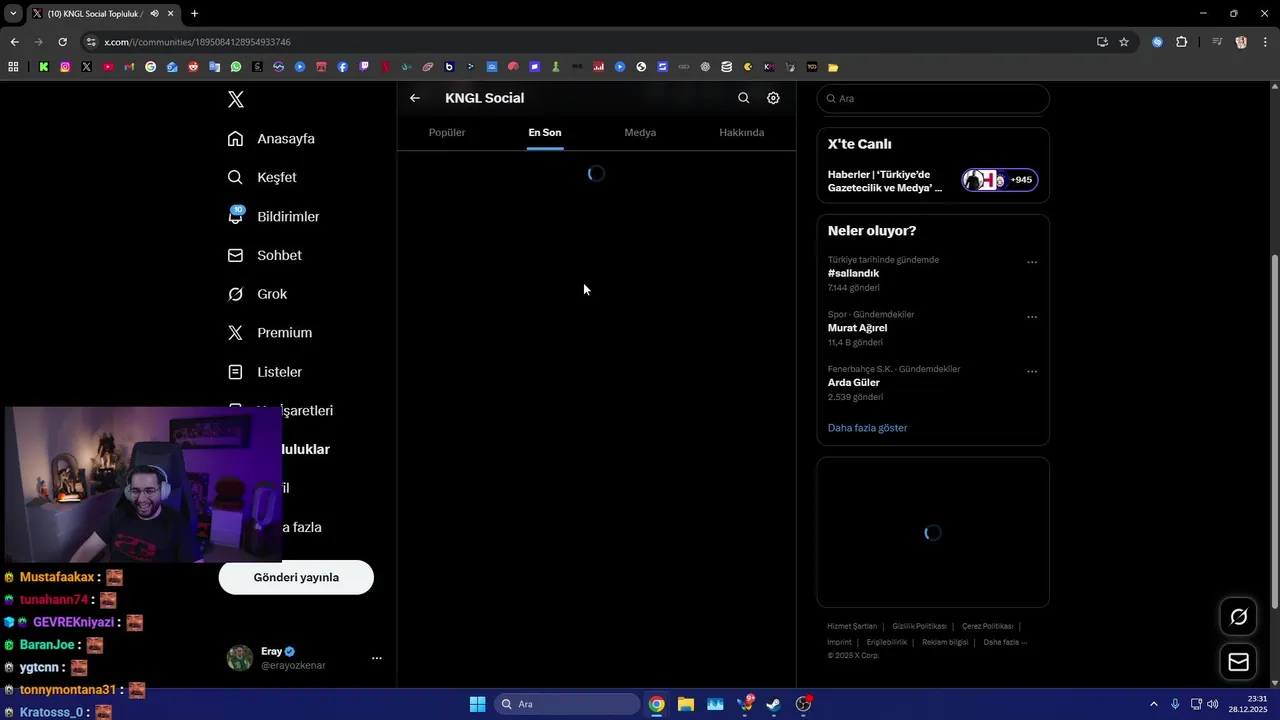Open more options for #sallandık trend

click(1032, 263)
